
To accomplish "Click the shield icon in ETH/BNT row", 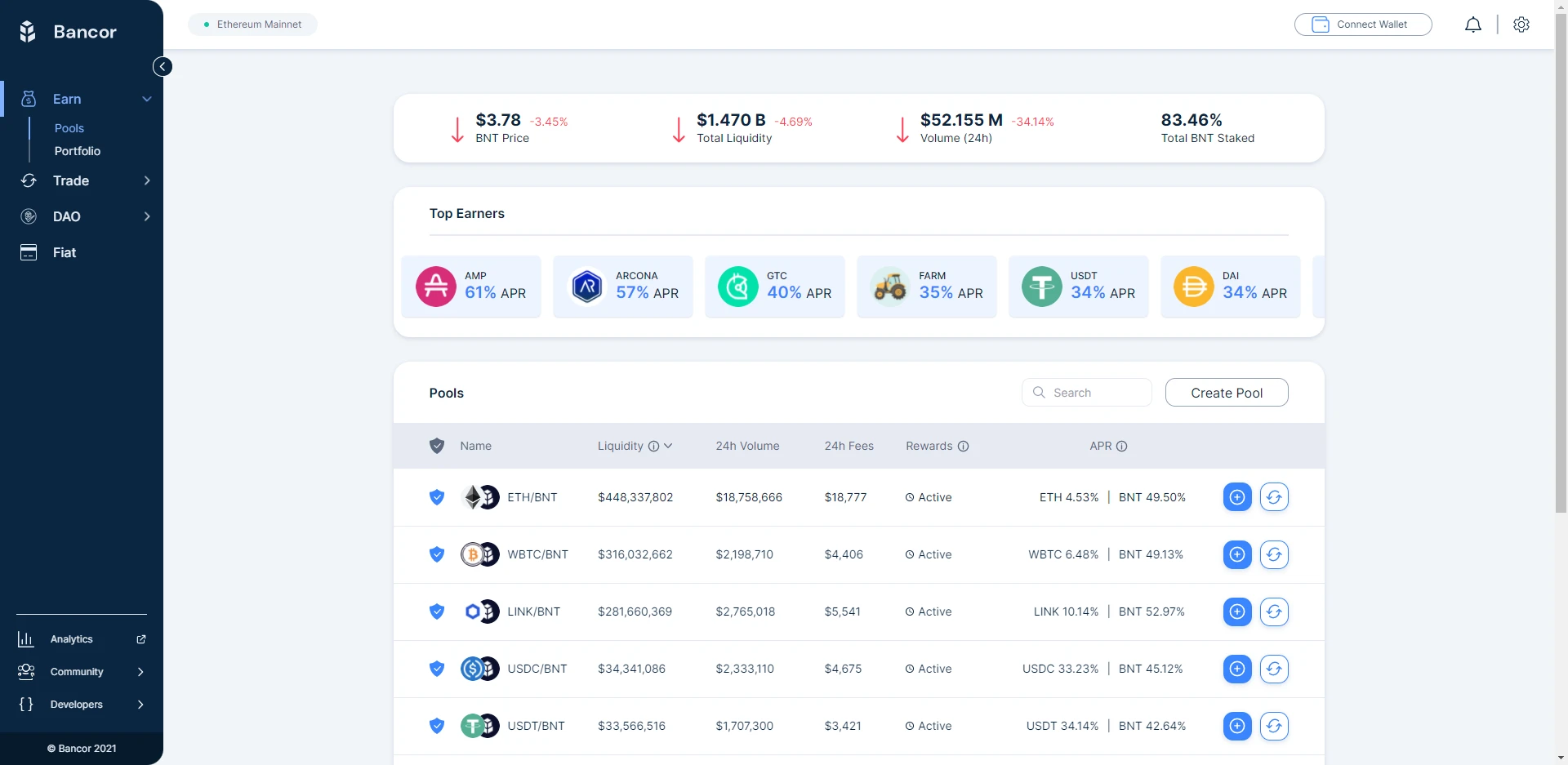I will (x=437, y=497).
